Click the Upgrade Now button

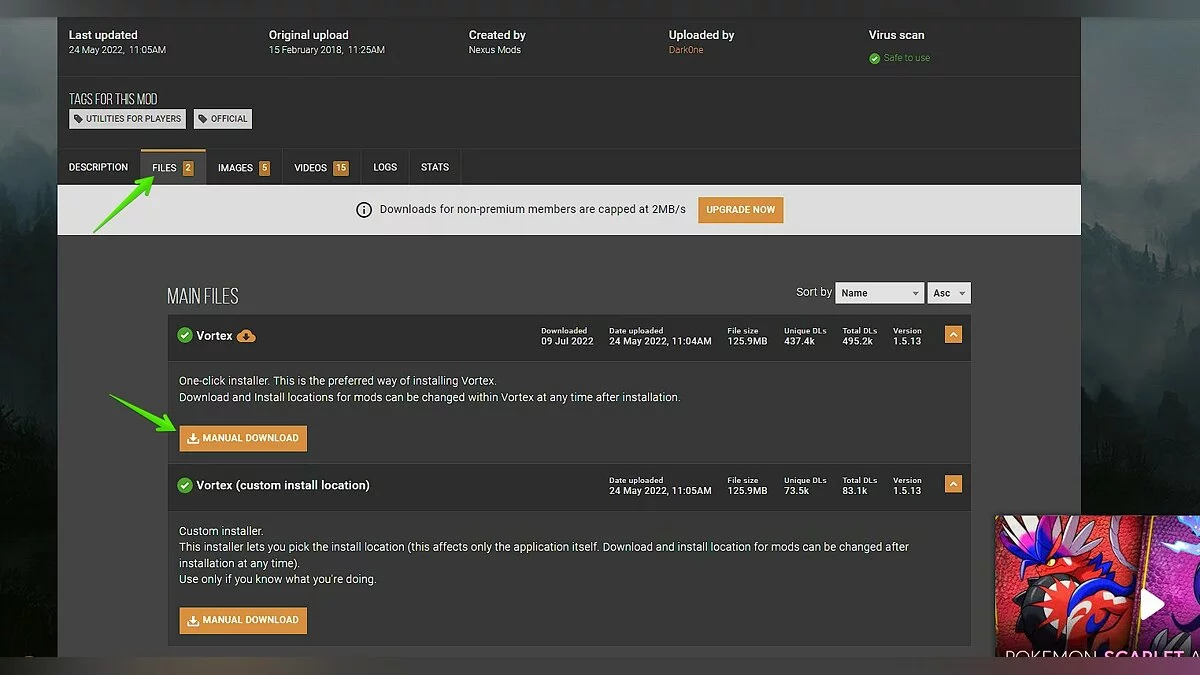(740, 210)
